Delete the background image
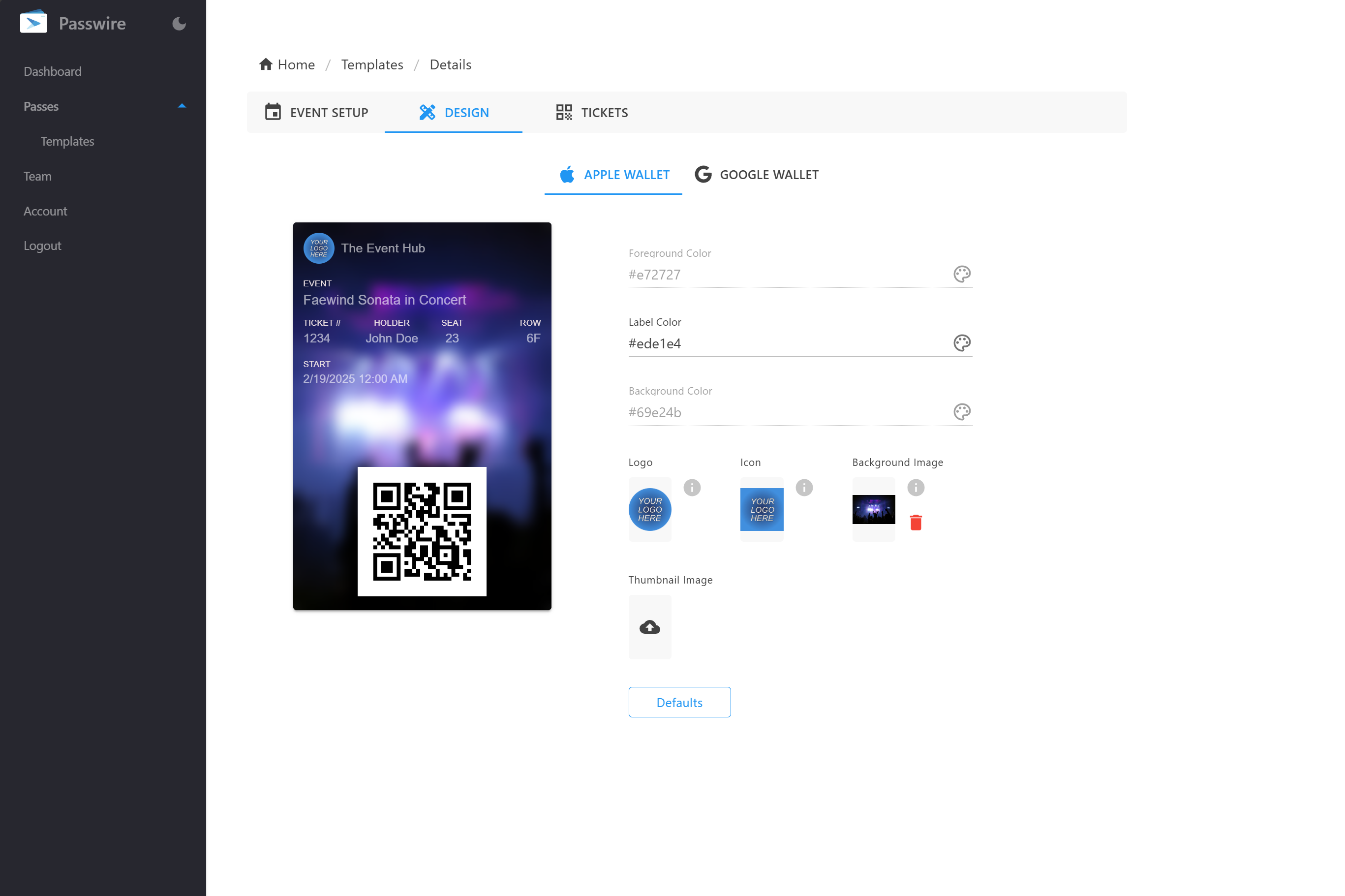This screenshot has width=1345, height=896. click(x=916, y=522)
